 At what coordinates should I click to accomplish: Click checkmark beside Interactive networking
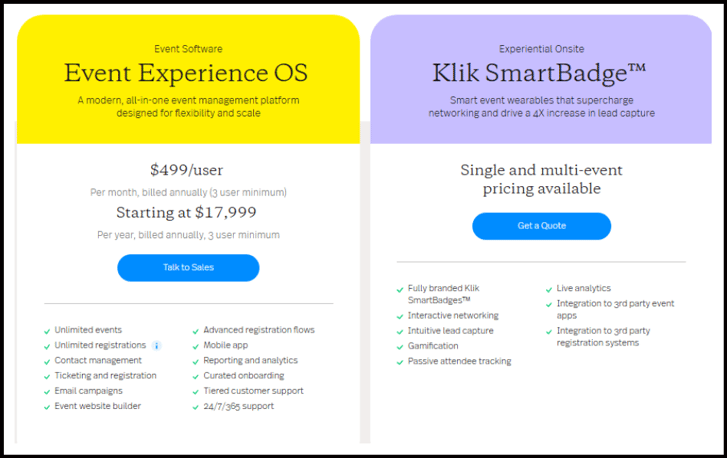click(400, 315)
